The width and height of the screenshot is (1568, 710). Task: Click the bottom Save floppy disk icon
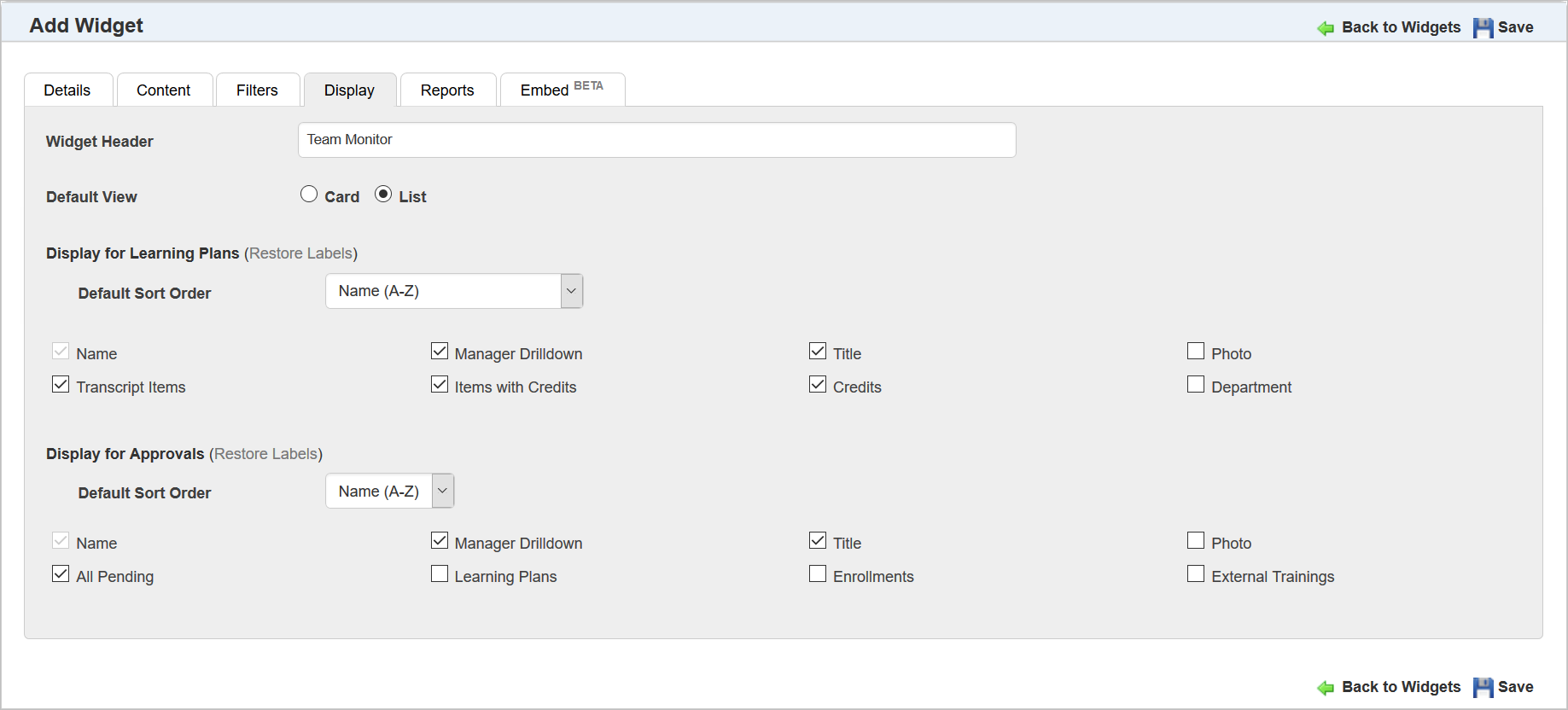(x=1483, y=688)
